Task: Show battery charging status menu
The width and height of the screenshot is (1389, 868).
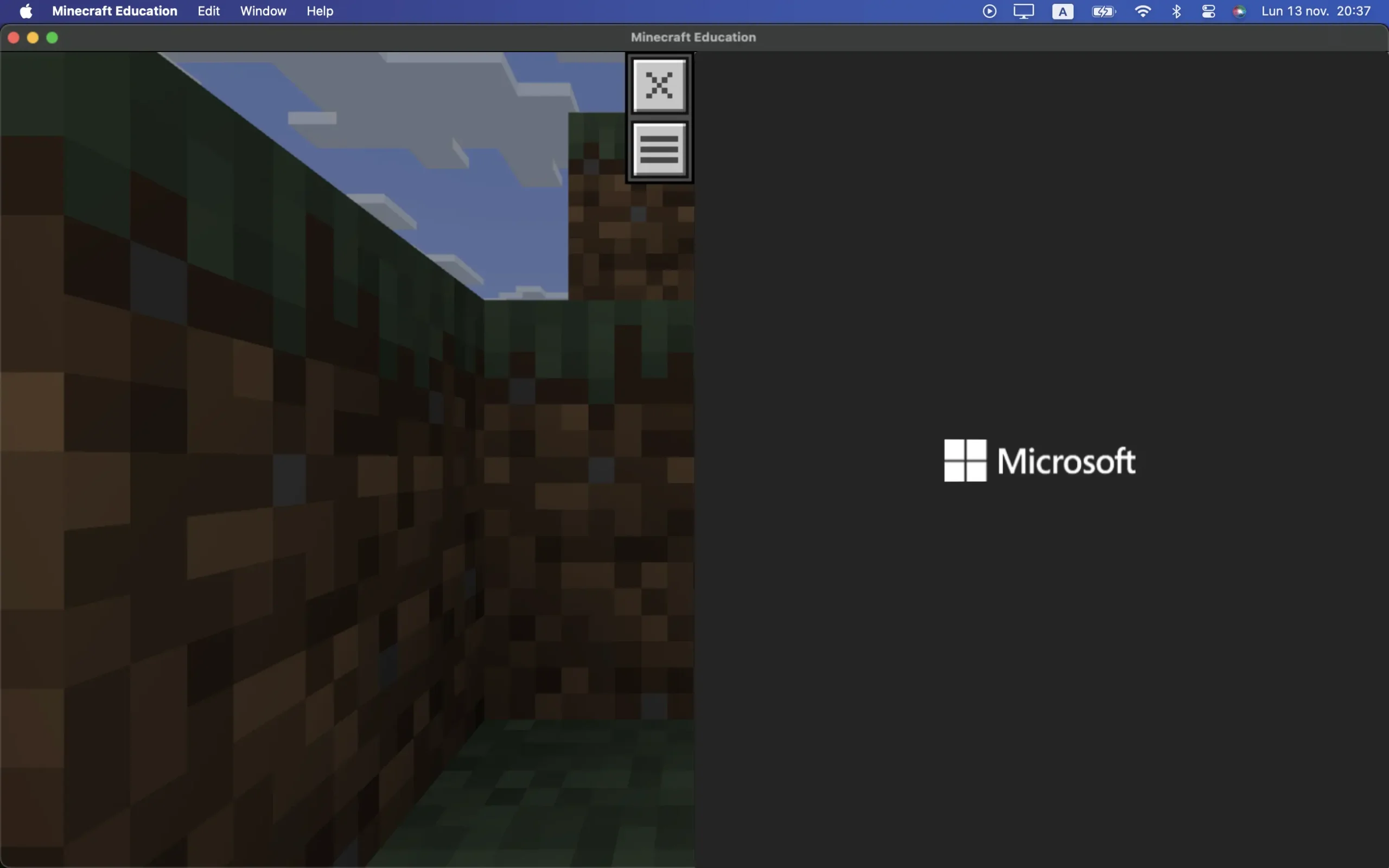Action: tap(1103, 11)
